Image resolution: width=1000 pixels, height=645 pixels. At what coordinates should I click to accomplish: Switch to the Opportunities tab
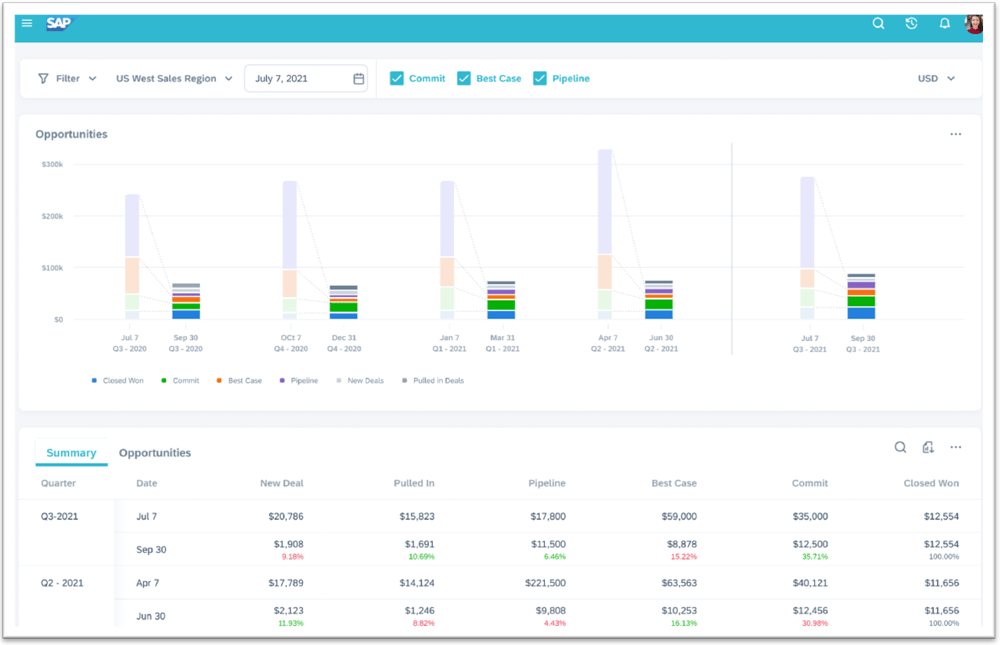(x=154, y=453)
